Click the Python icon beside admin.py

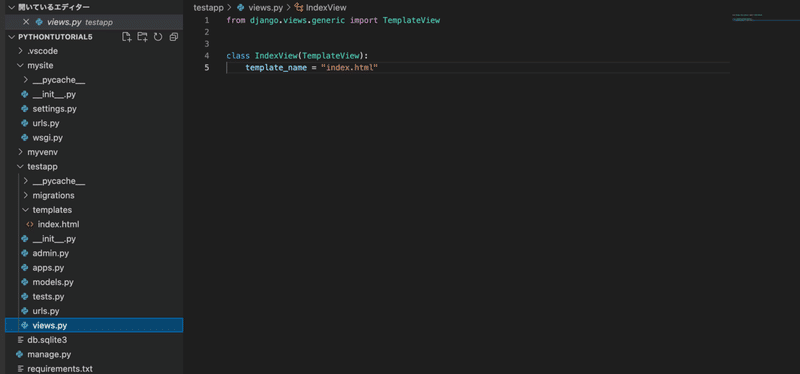coord(24,253)
